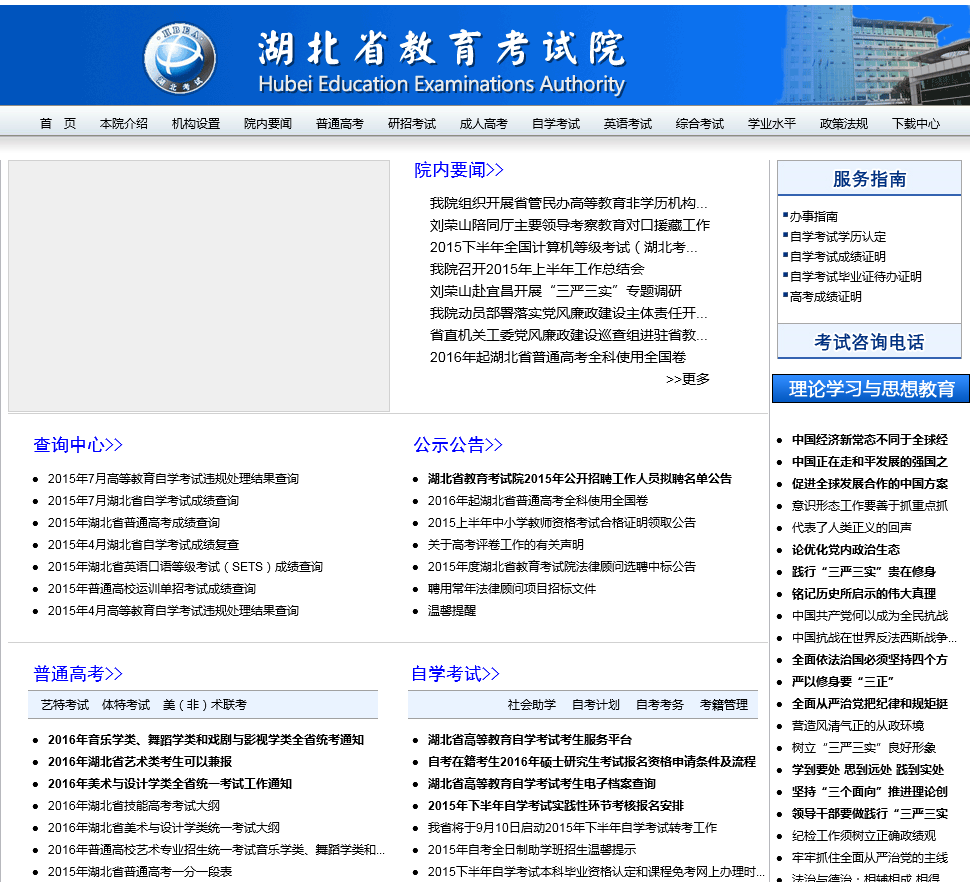
Task: Open the 公示公告>> section heading
Action: (x=458, y=445)
